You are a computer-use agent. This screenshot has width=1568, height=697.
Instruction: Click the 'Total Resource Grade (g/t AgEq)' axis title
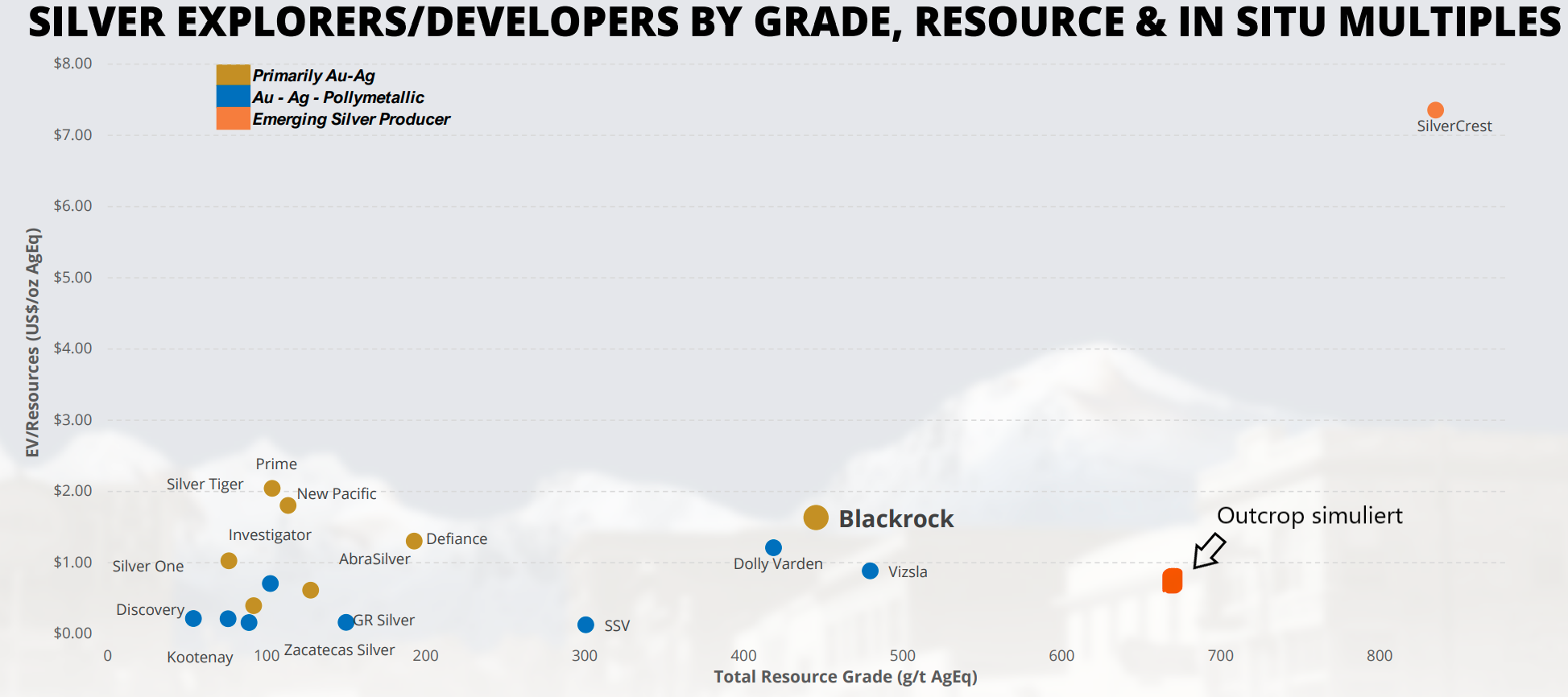pos(846,677)
